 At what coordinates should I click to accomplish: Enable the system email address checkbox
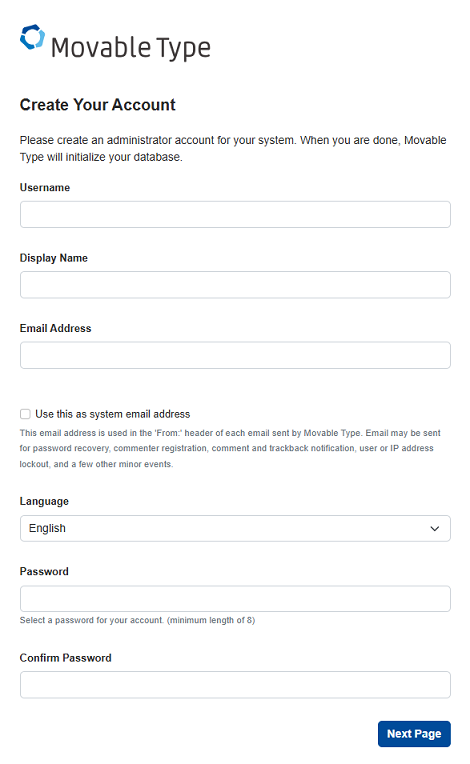click(25, 414)
